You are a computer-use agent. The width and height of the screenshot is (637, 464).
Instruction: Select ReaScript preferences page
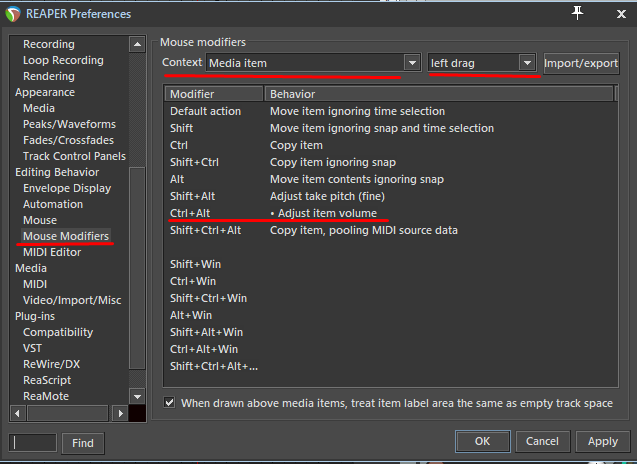click(x=47, y=380)
